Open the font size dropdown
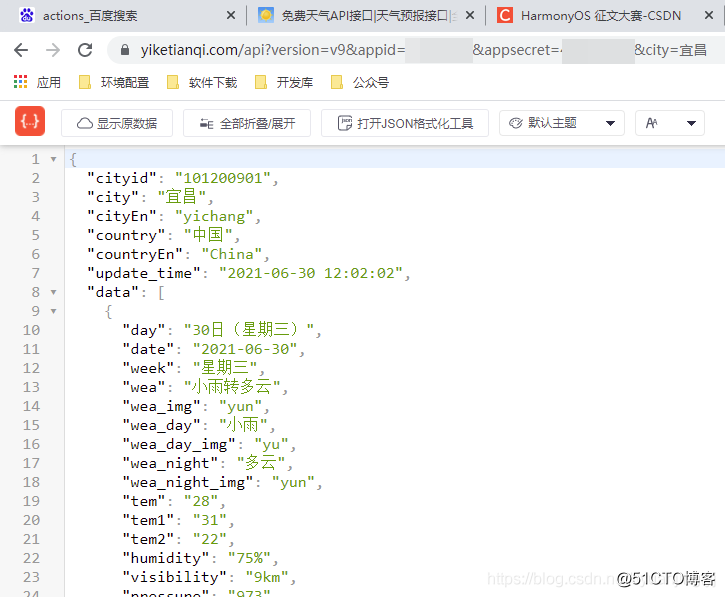Viewport: 725px width, 597px height. click(x=670, y=123)
